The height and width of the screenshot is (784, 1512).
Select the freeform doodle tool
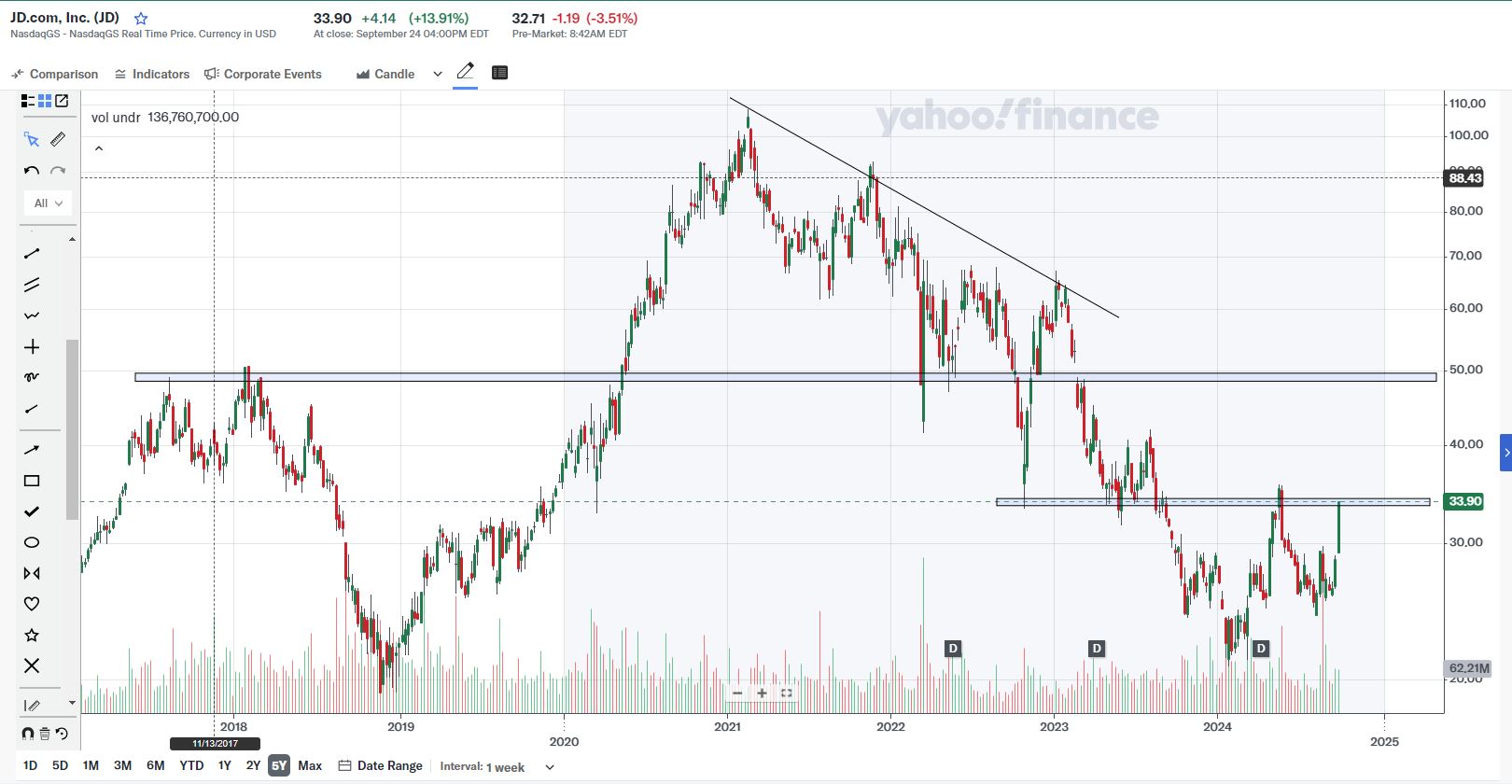(x=32, y=377)
